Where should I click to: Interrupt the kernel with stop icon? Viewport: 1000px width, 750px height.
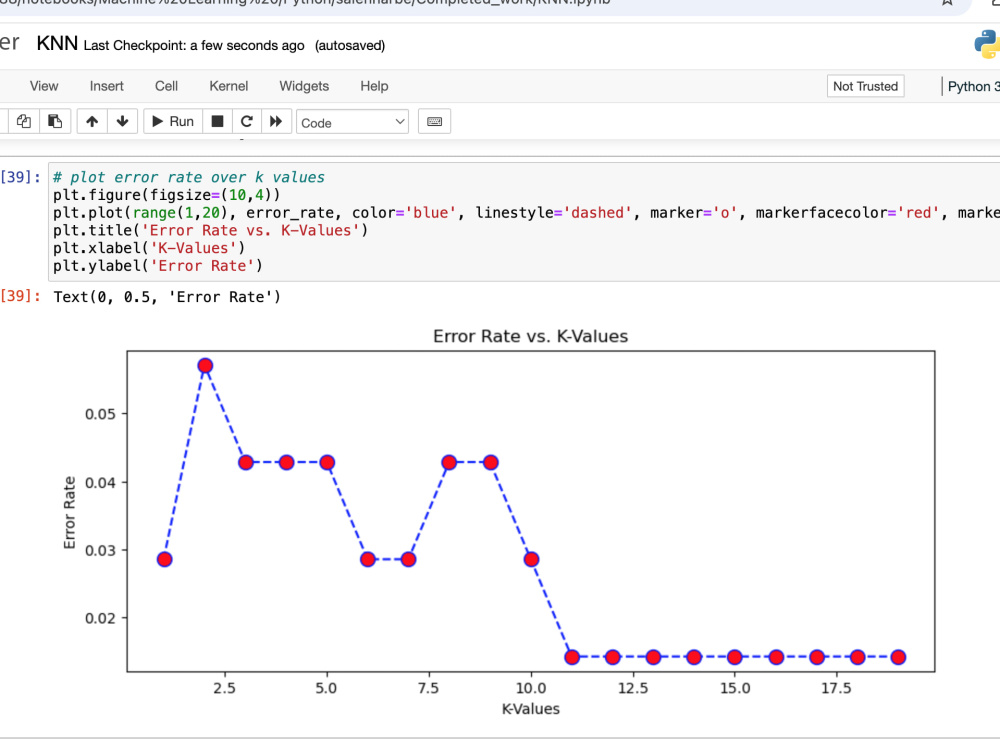tap(215, 120)
